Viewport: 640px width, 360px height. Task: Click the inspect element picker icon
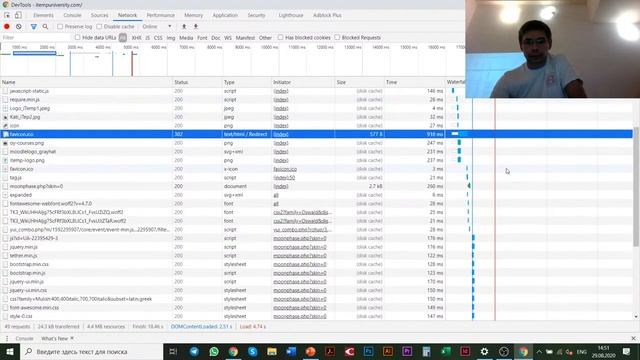(7, 15)
